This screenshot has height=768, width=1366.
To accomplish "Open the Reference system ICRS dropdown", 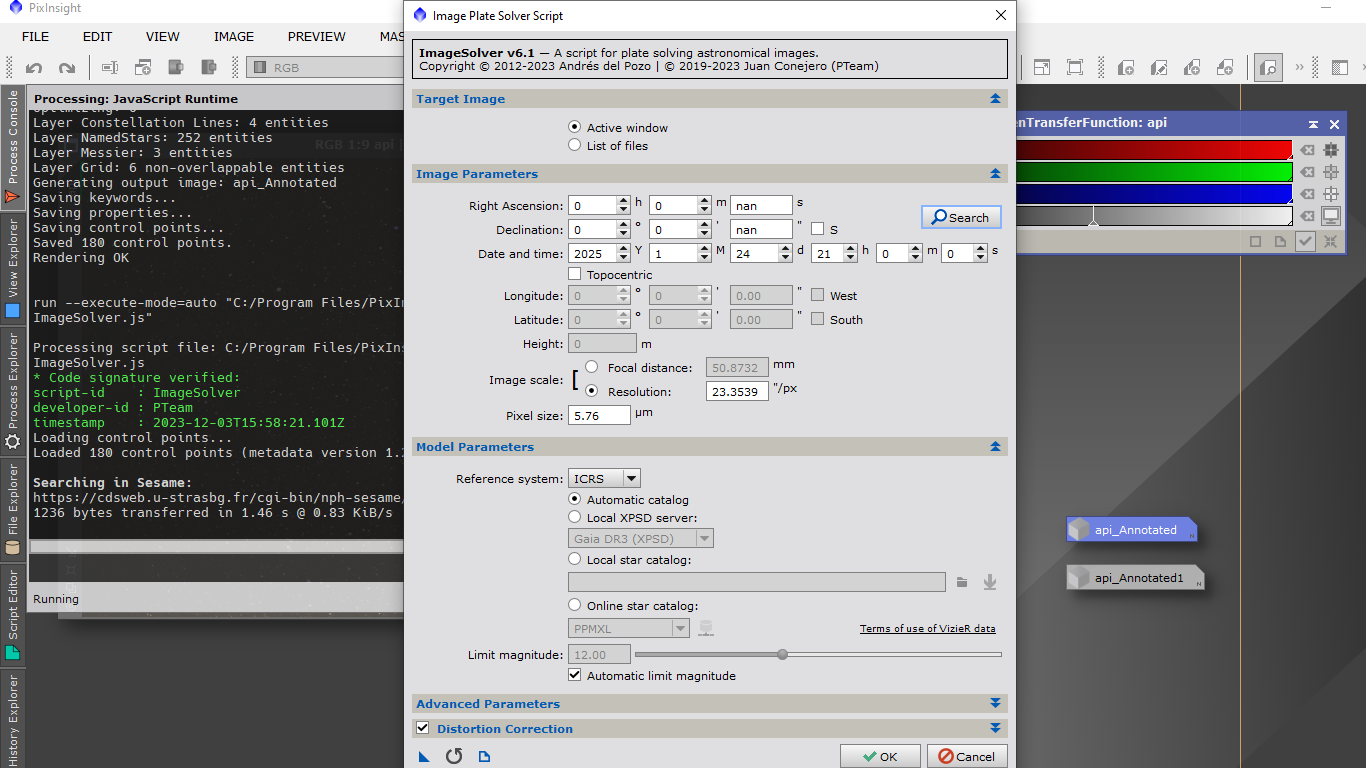I will 604,479.
